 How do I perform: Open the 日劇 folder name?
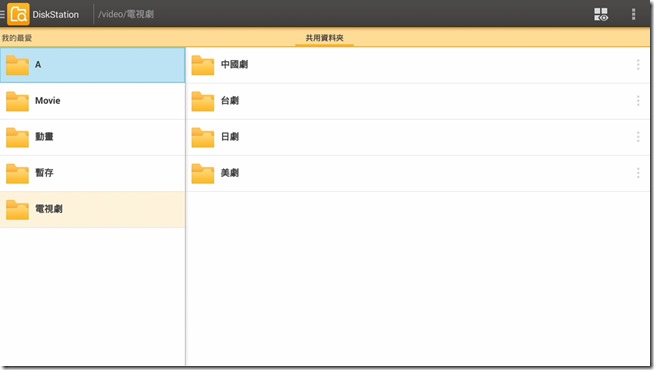230,137
